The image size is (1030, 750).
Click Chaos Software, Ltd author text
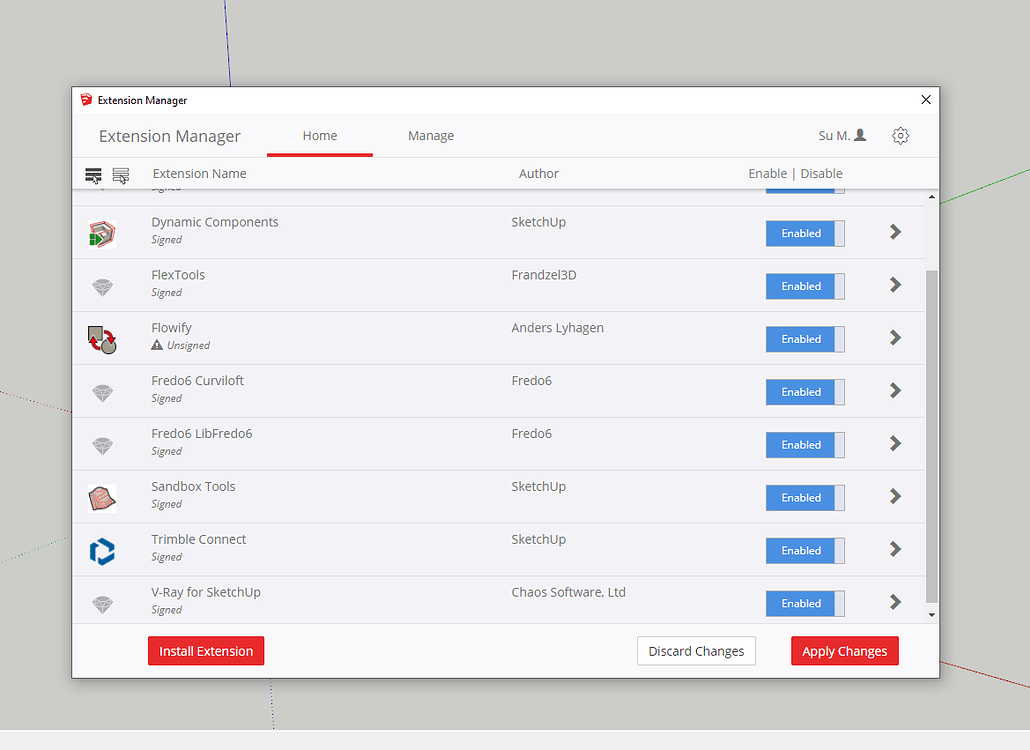[x=568, y=592]
